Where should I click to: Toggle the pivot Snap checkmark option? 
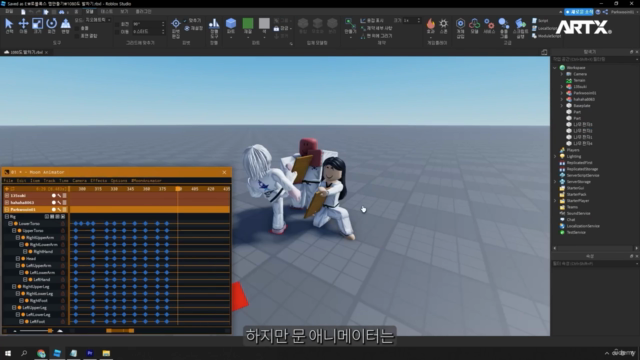click(186, 20)
